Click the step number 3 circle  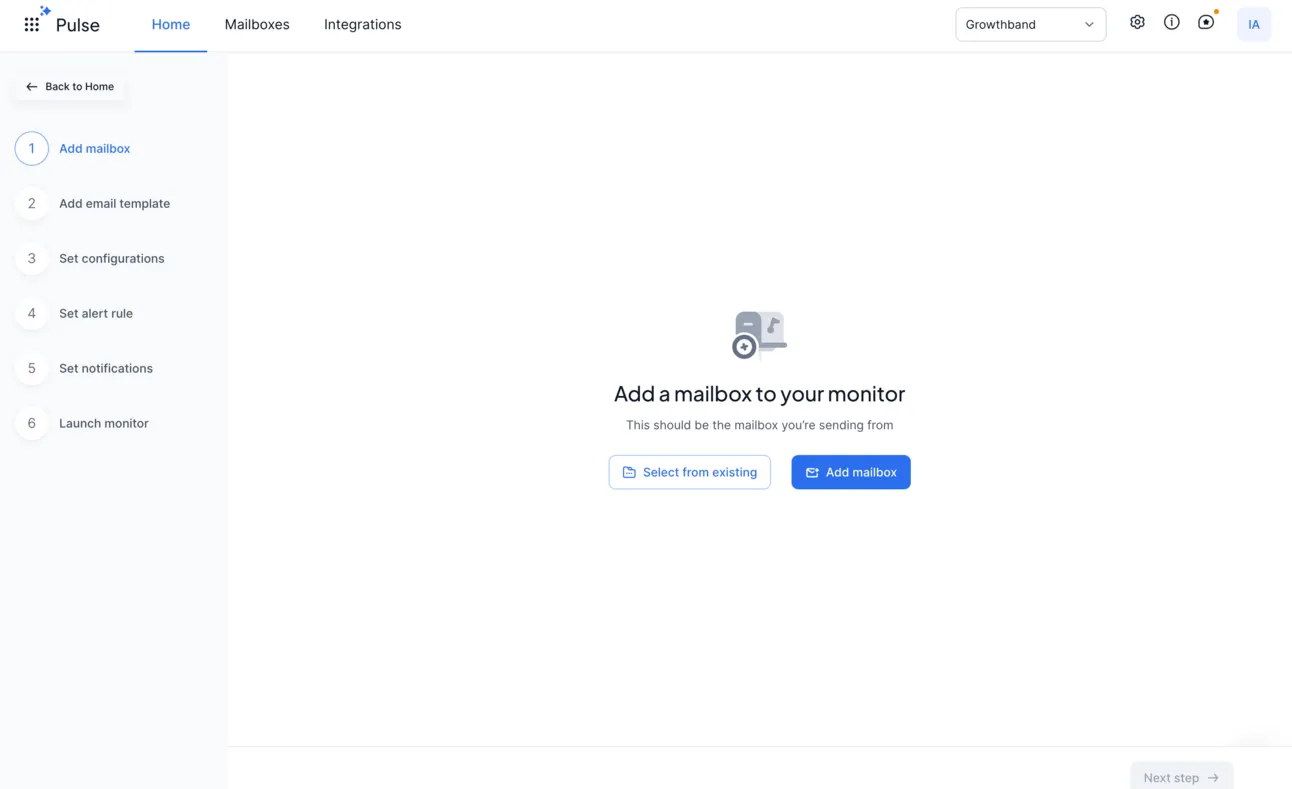[32, 259]
